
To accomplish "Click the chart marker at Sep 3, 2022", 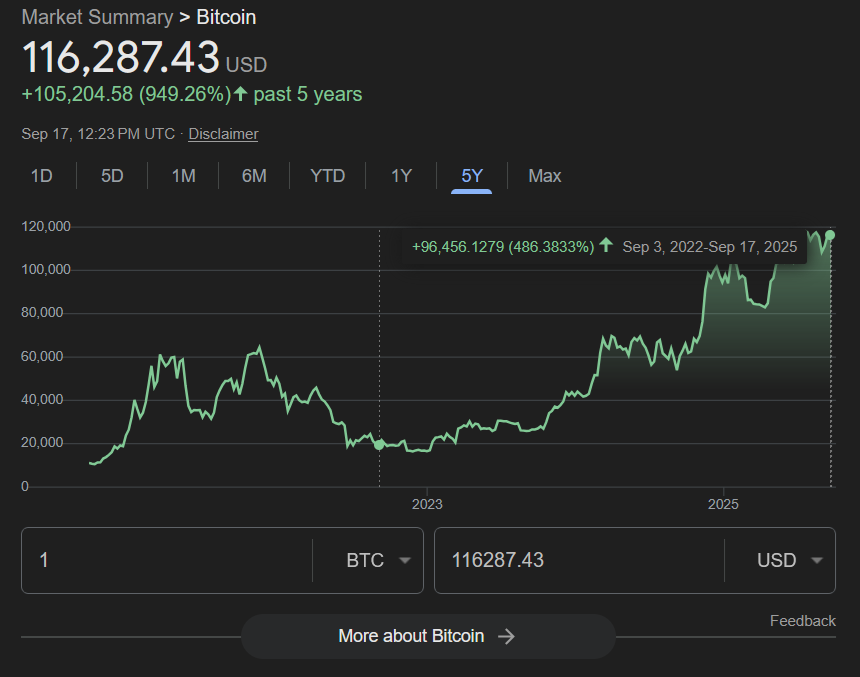I will (x=379, y=444).
